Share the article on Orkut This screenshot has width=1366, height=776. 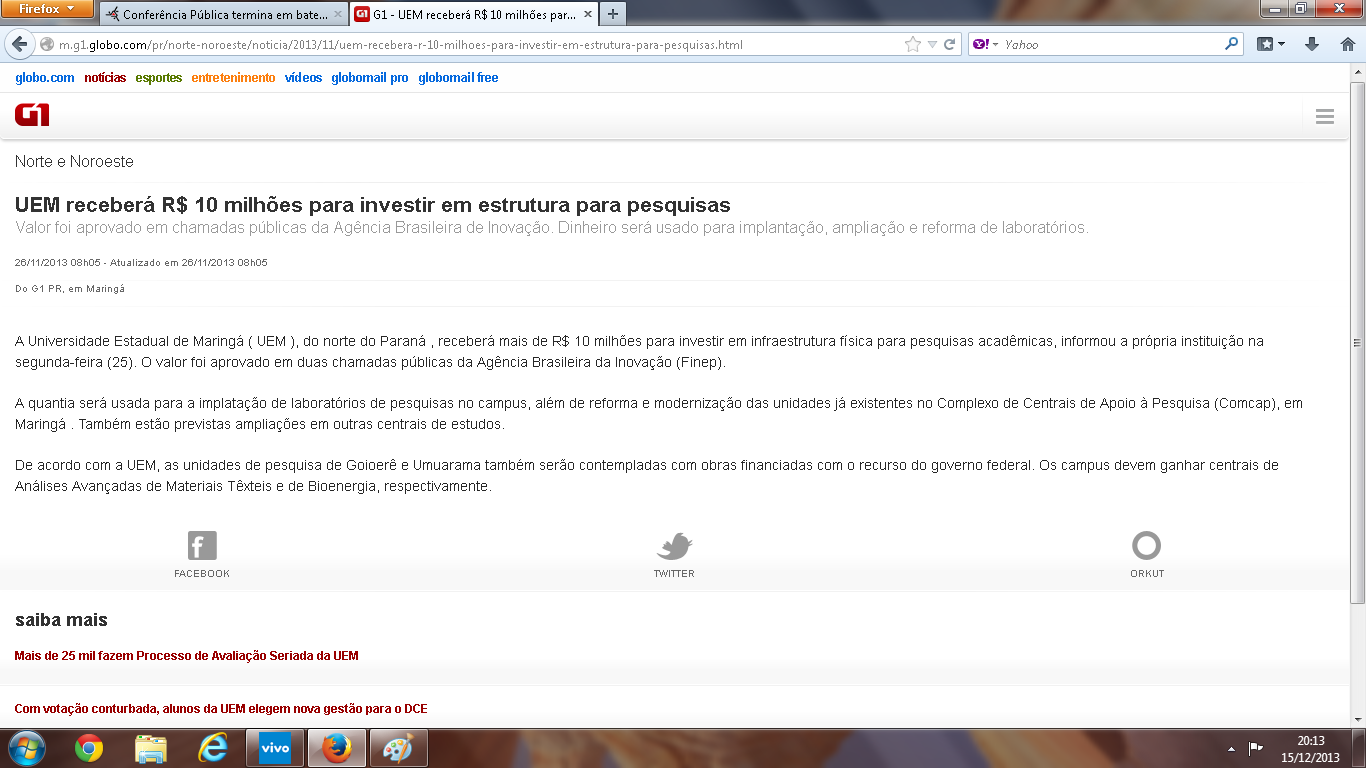(1146, 554)
